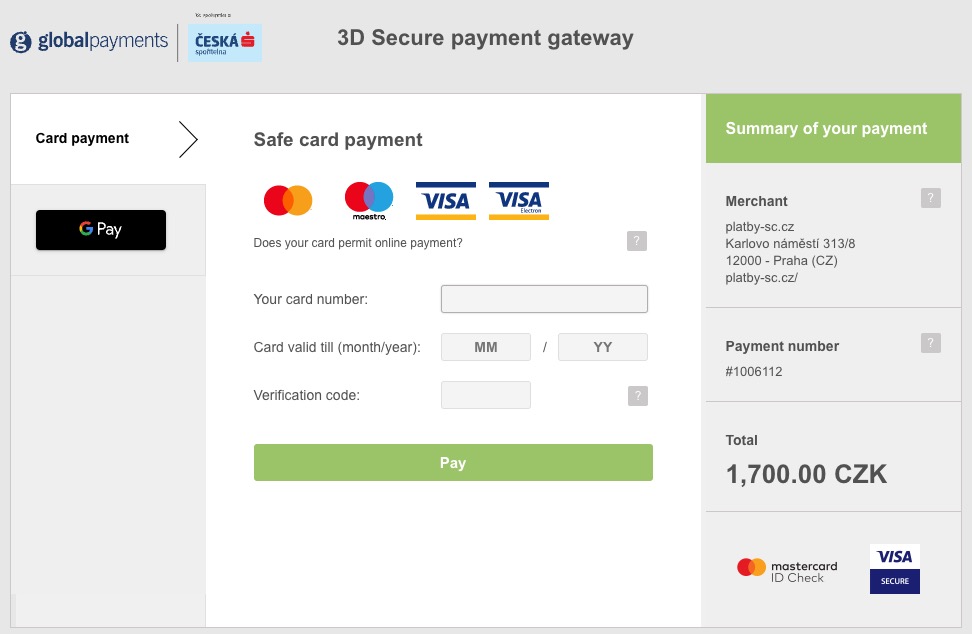972x634 pixels.
Task: Click the arrow next to Card payment
Action: [x=188, y=140]
